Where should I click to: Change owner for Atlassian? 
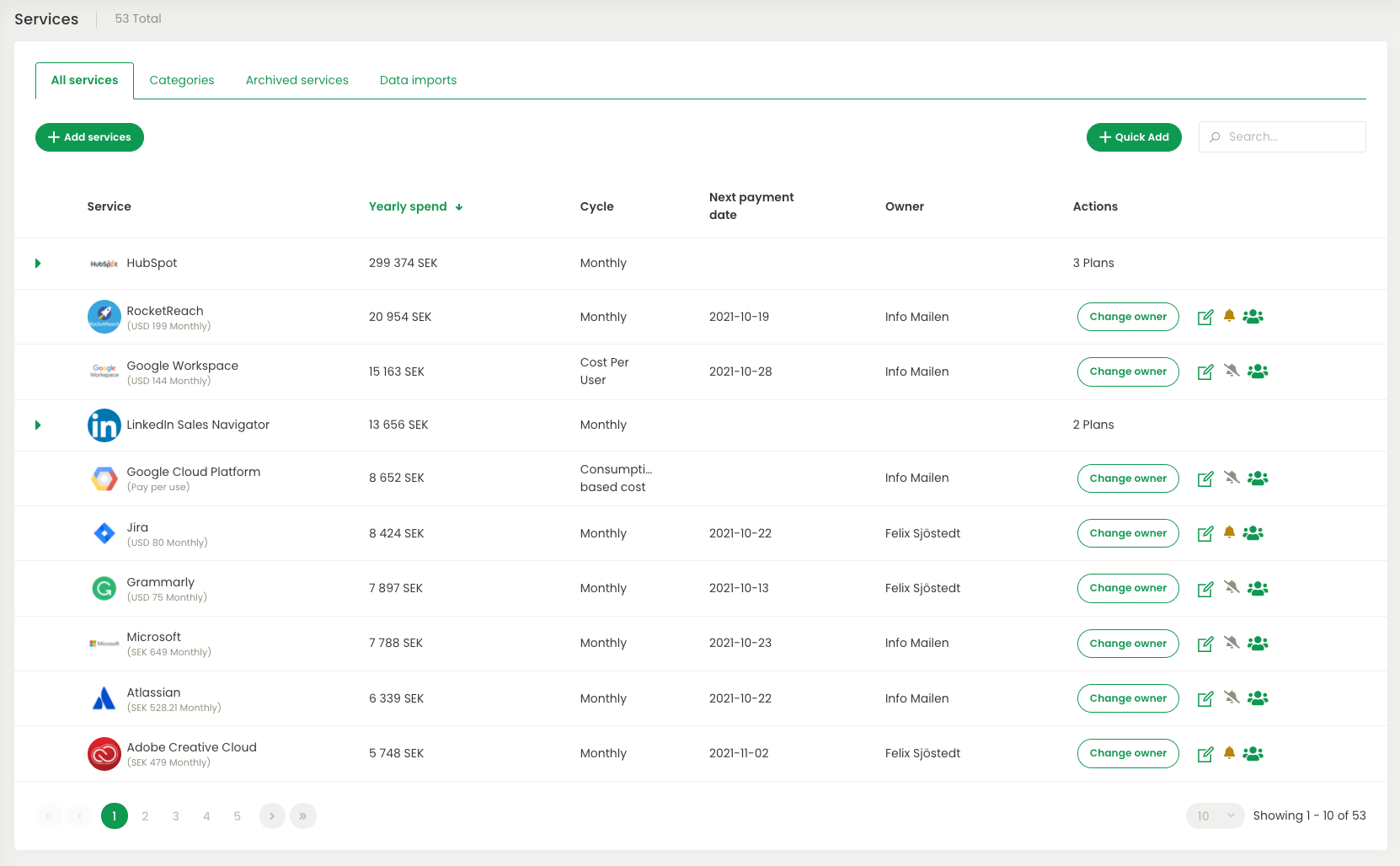(x=1128, y=698)
